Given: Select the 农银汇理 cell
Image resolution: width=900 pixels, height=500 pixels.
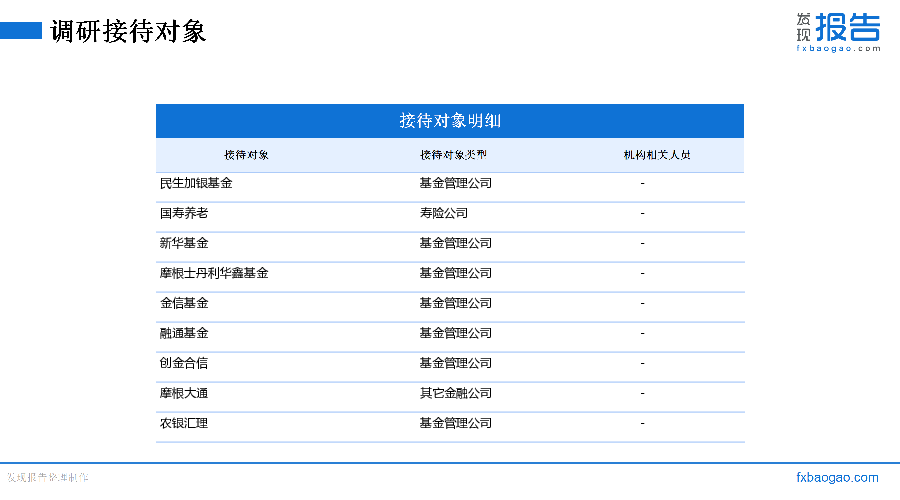Looking at the screenshot, I should tap(184, 423).
